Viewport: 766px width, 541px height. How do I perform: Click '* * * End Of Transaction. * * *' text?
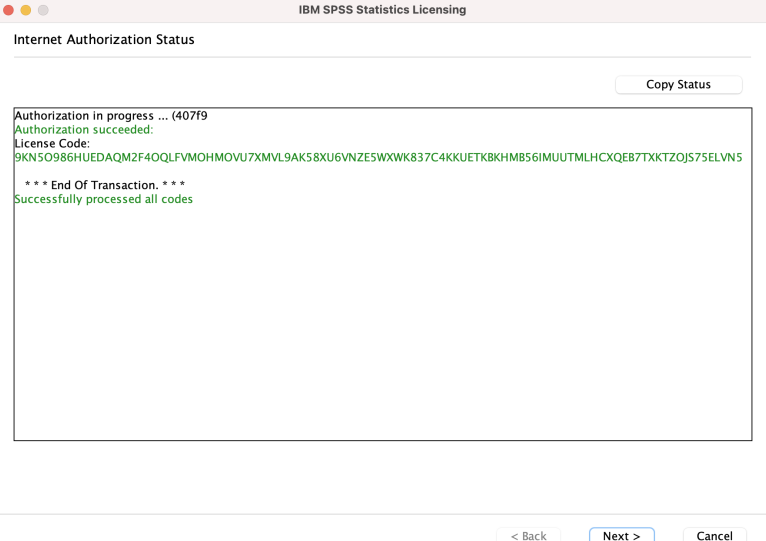[105, 185]
